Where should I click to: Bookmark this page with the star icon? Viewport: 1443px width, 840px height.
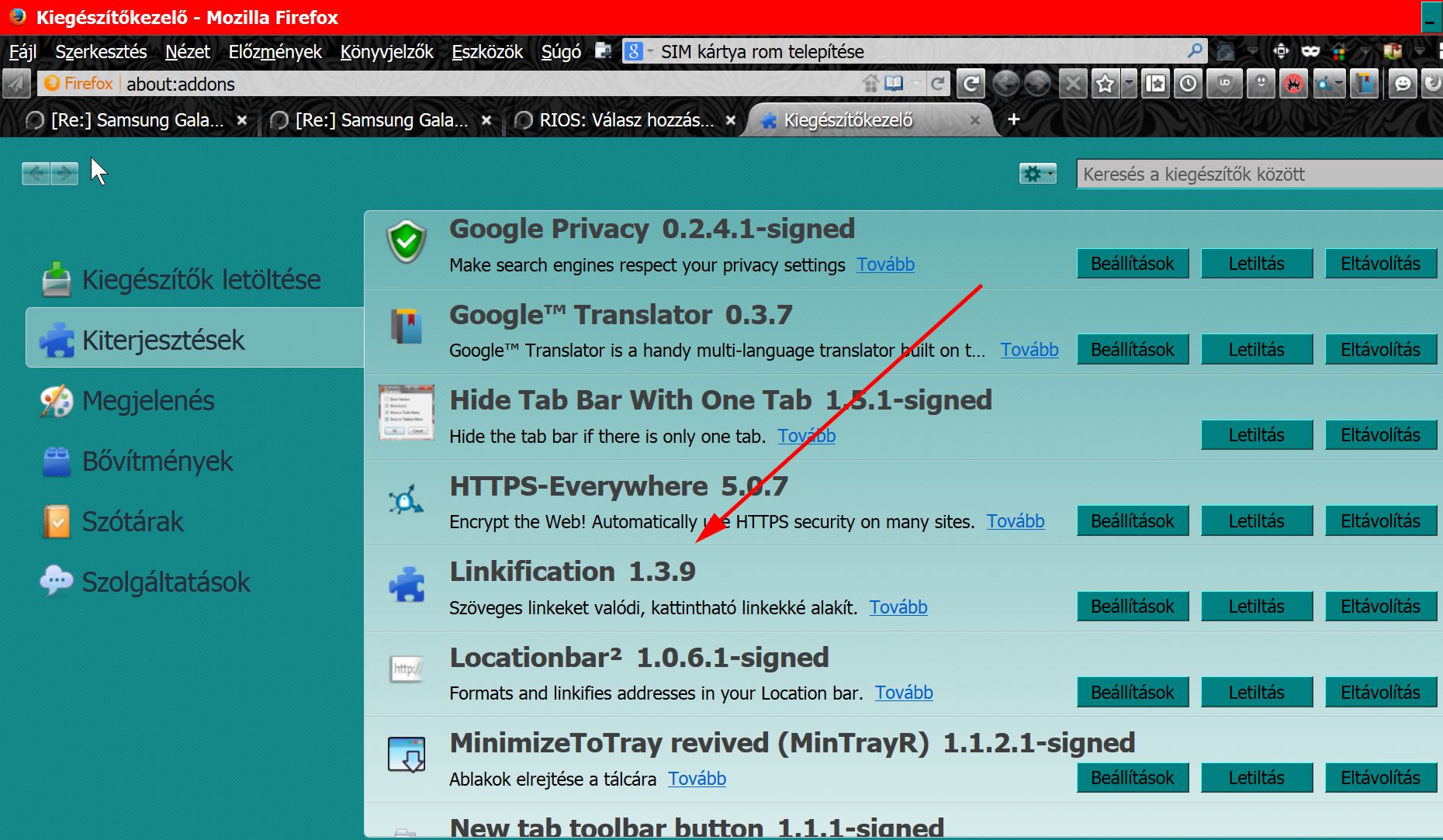pyautogui.click(x=1105, y=83)
